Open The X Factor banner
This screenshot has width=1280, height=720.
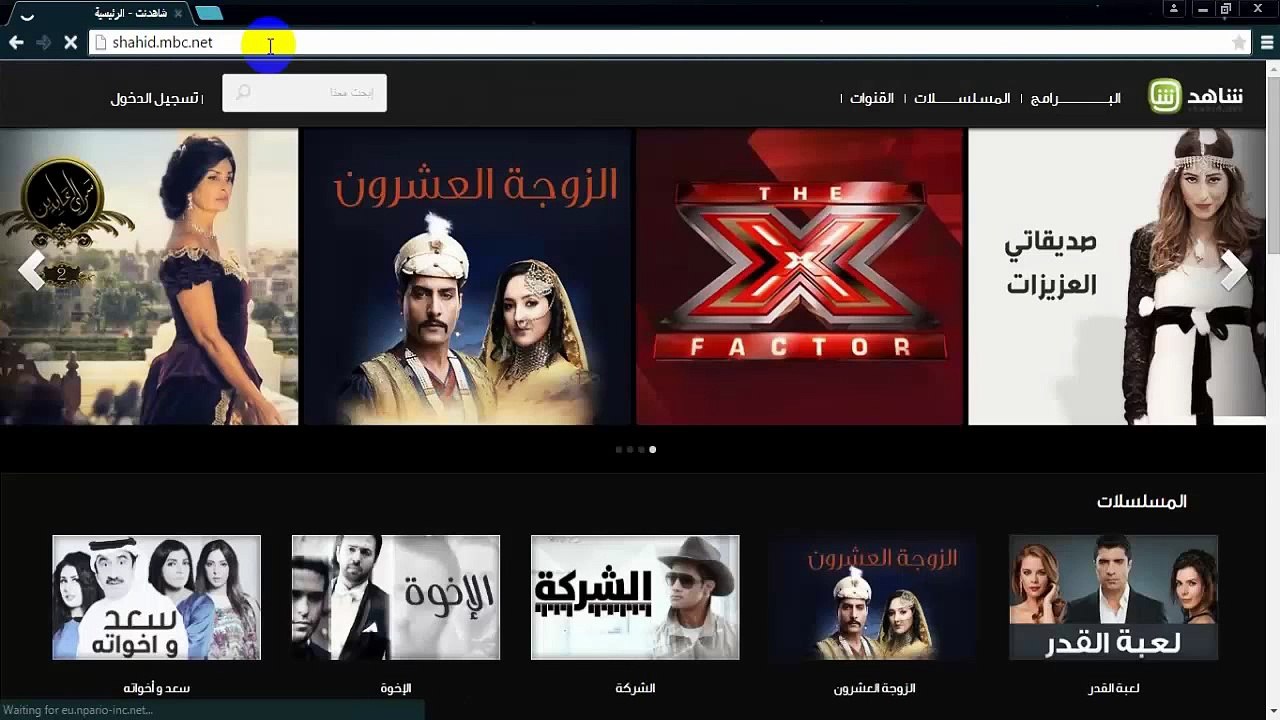[800, 277]
